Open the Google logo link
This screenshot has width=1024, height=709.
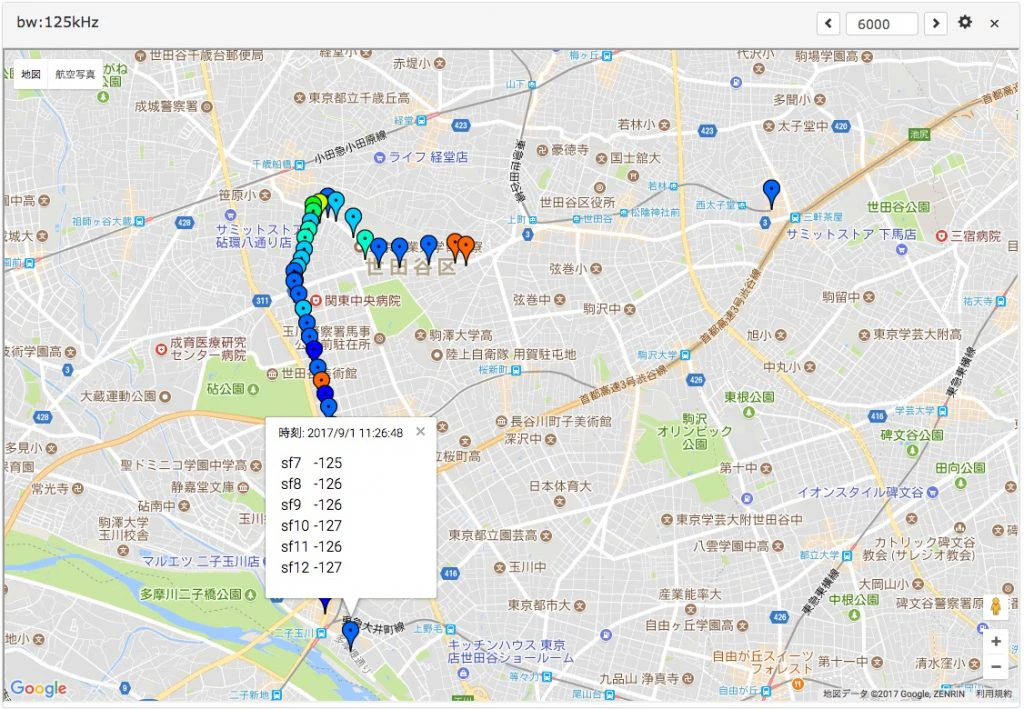(x=39, y=688)
